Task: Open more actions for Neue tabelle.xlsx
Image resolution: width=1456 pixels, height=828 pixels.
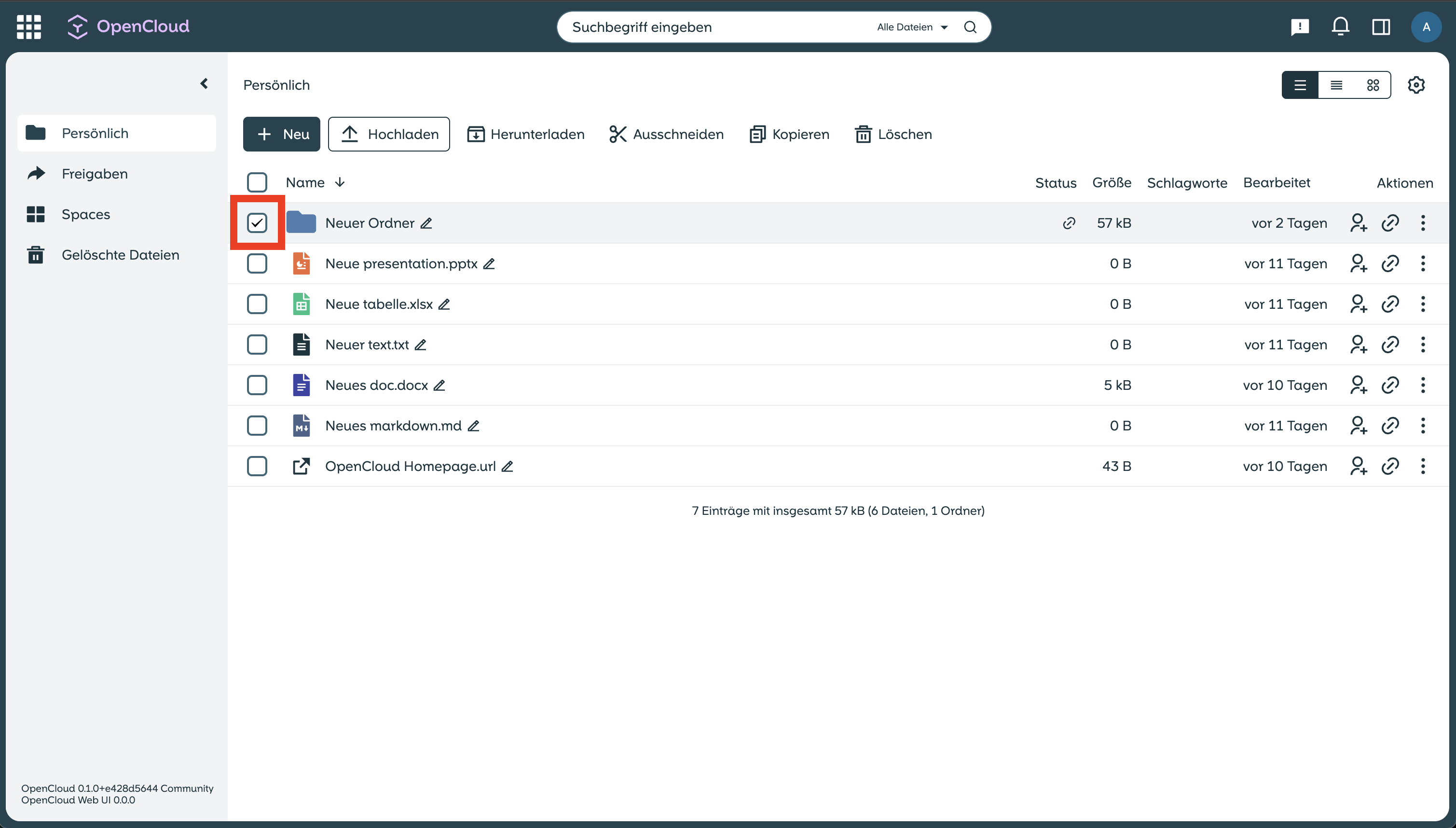Action: click(1423, 304)
